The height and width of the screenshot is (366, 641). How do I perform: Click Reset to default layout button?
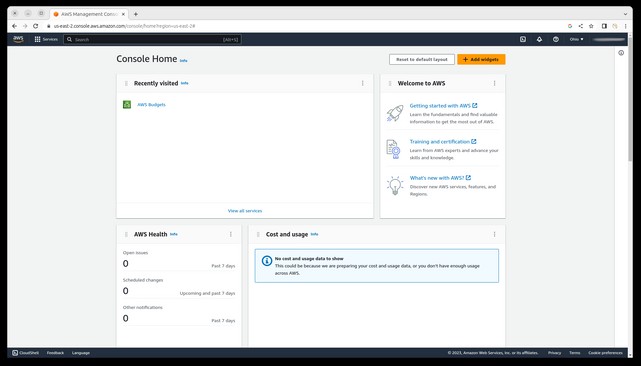421,59
